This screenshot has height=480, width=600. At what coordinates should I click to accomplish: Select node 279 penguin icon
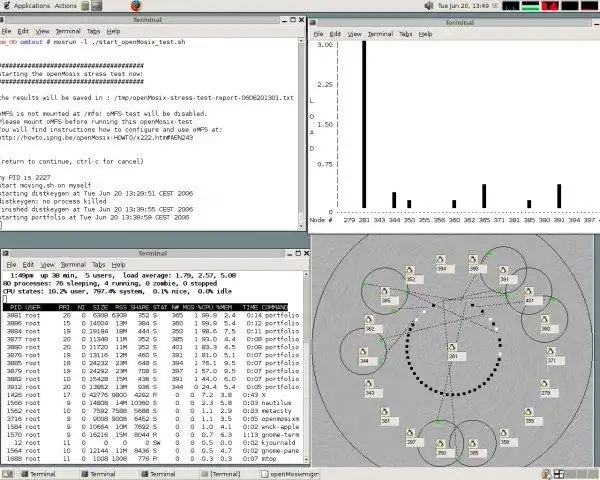click(x=545, y=384)
